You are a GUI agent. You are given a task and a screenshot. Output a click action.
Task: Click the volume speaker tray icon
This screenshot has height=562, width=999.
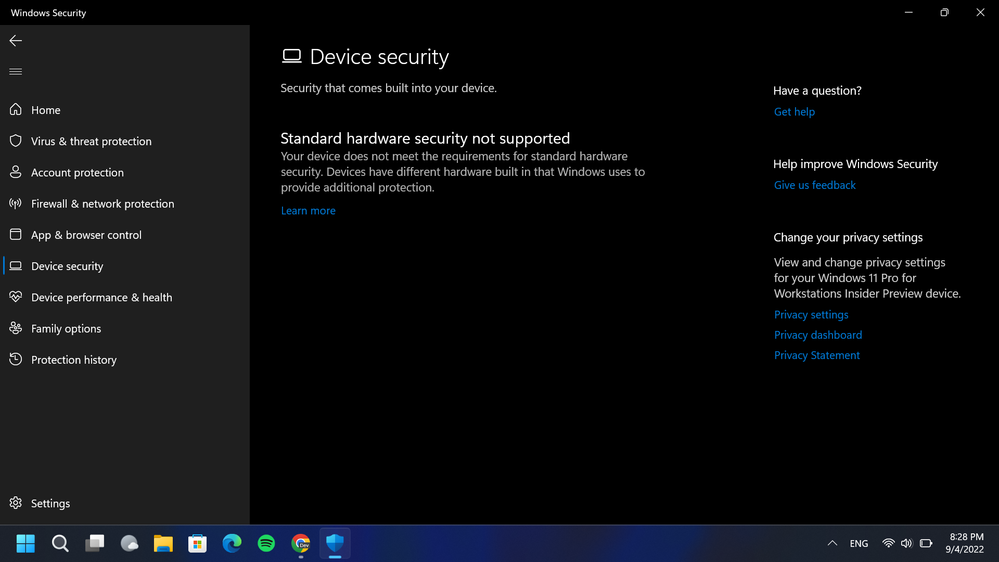click(x=907, y=544)
